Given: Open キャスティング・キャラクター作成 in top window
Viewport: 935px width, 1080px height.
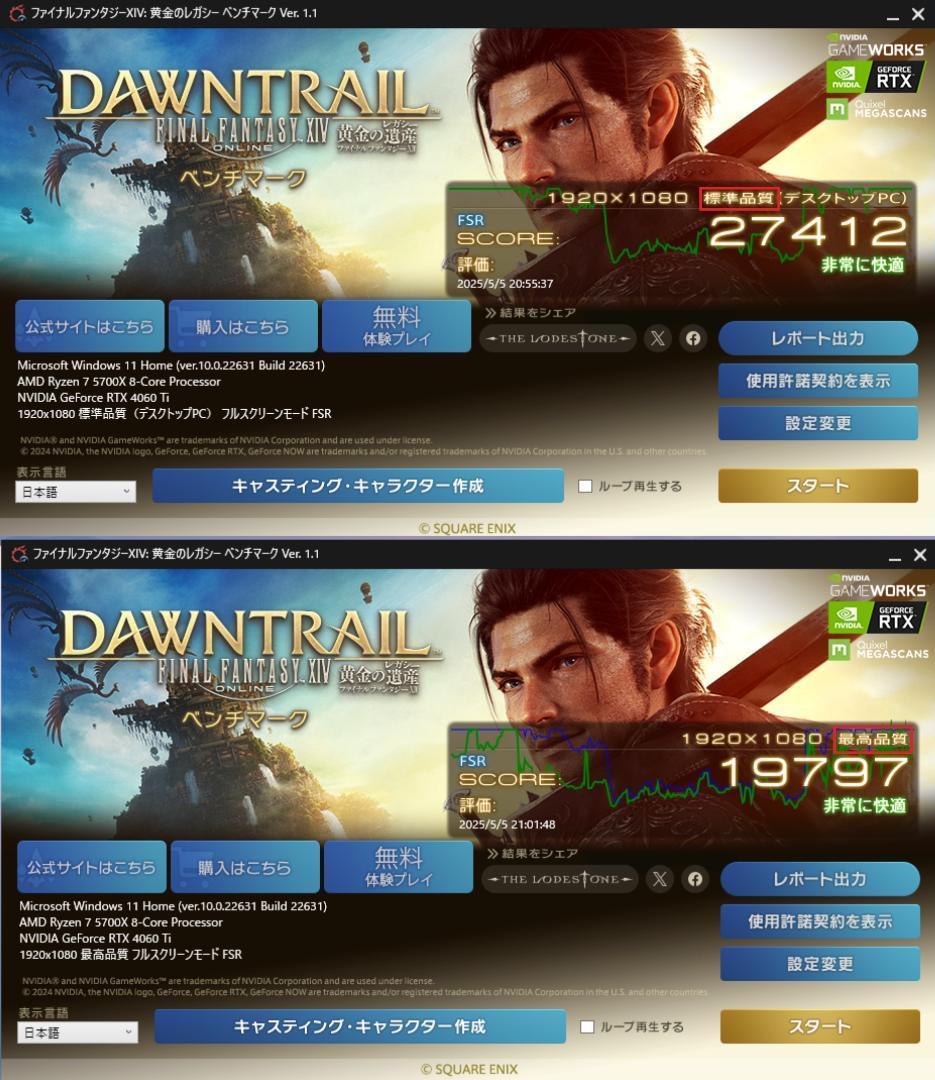Looking at the screenshot, I should click(x=358, y=486).
